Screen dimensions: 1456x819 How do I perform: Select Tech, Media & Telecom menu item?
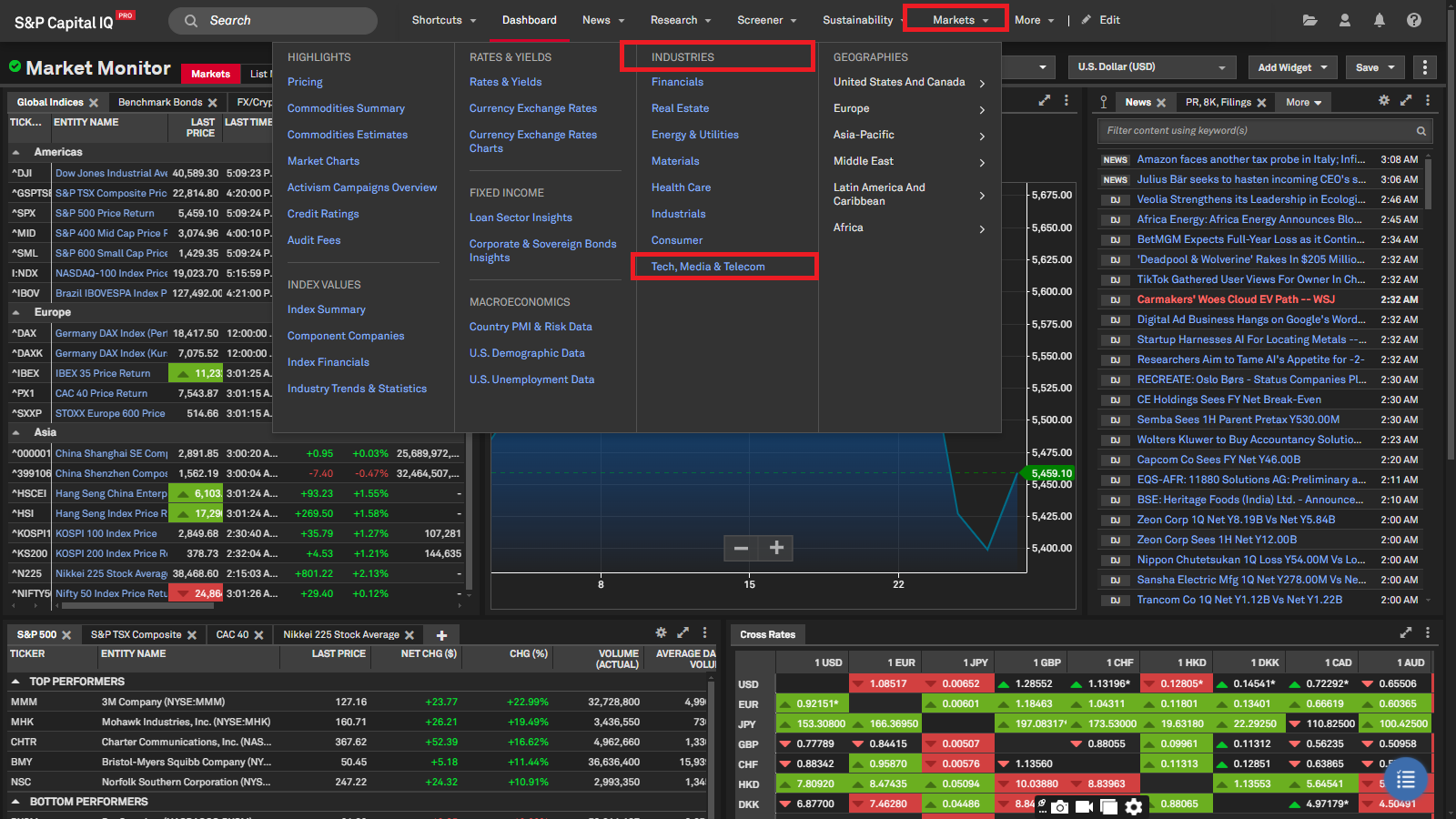(x=708, y=267)
